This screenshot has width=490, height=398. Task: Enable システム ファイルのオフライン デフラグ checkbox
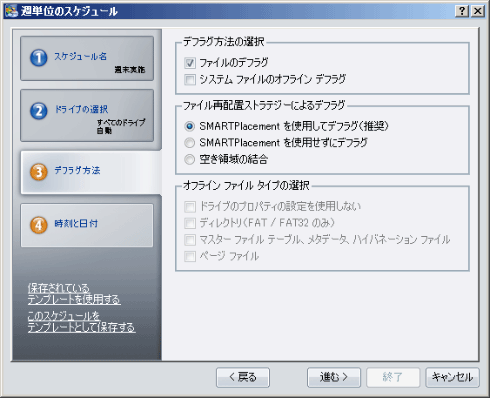point(190,80)
